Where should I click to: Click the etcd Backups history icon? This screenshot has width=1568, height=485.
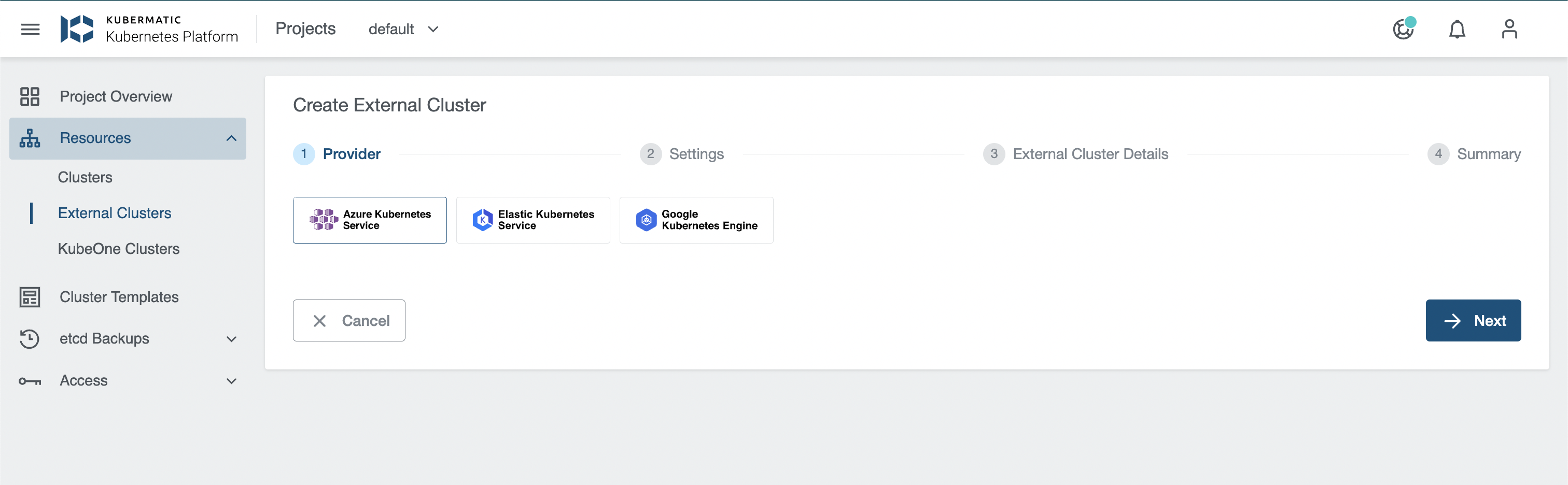point(29,339)
